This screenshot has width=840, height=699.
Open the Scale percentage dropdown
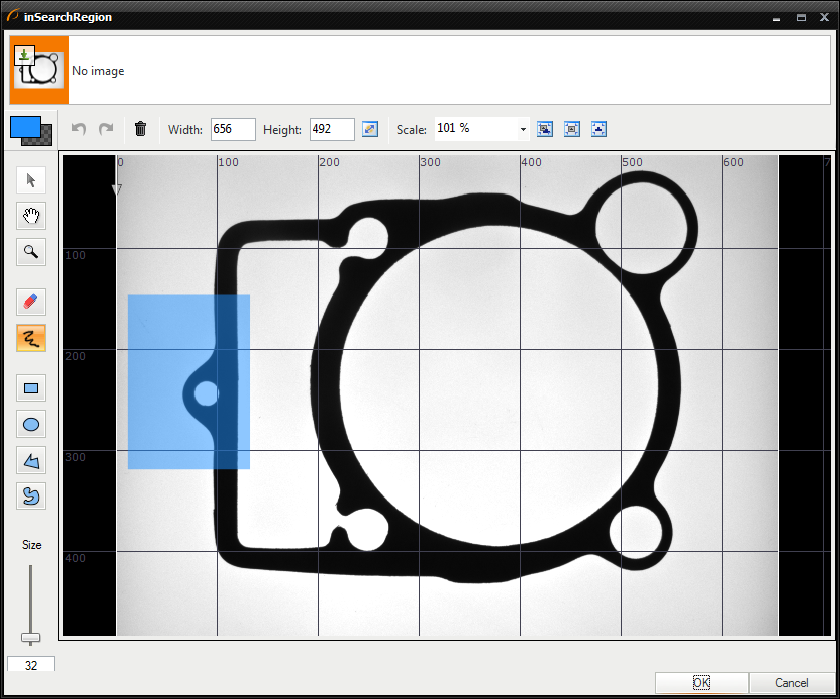point(523,129)
